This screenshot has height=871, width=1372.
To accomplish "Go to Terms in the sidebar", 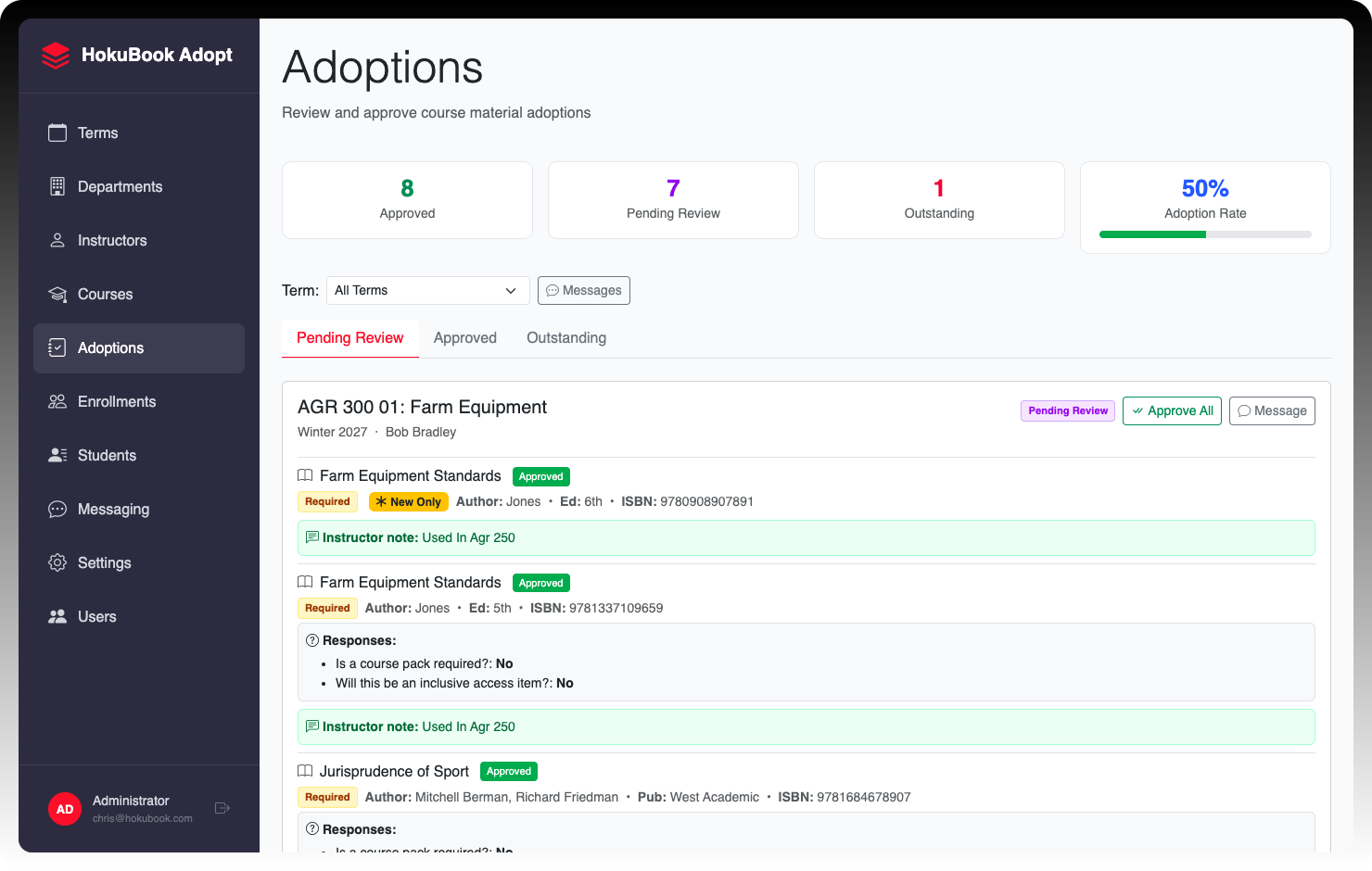I will (139, 133).
